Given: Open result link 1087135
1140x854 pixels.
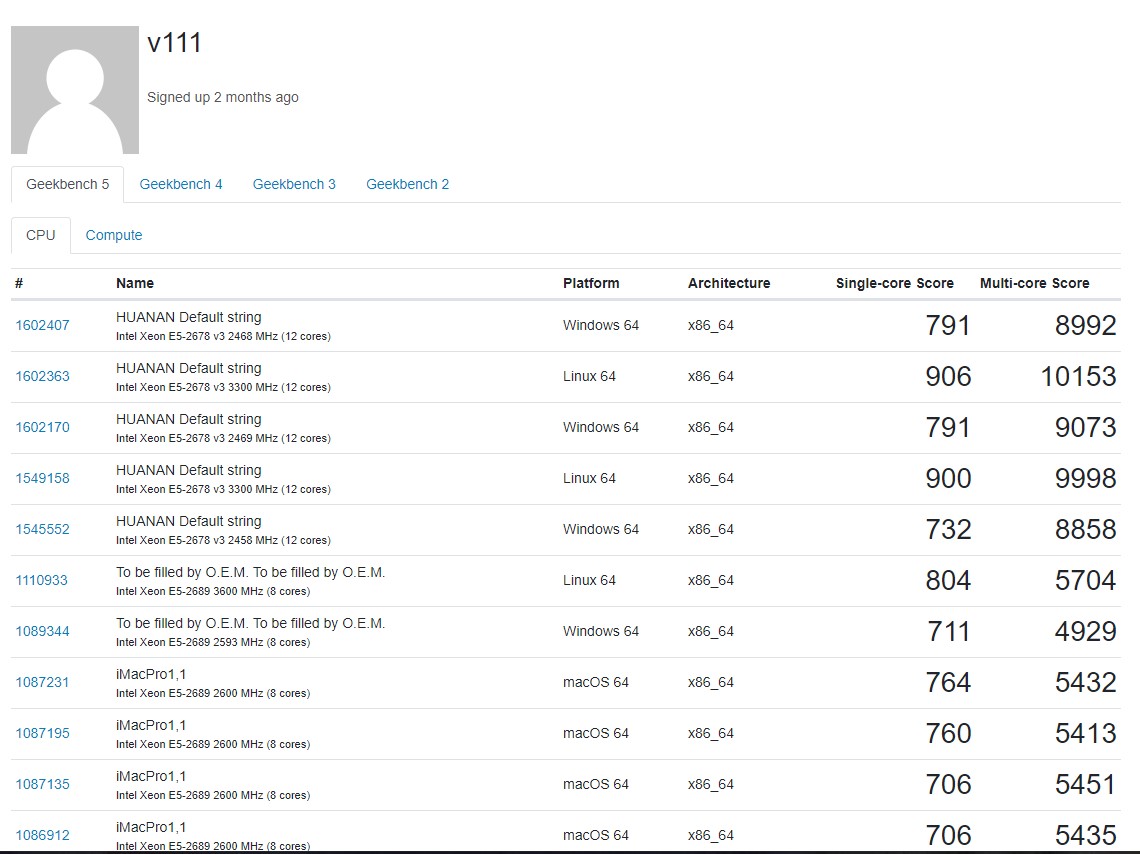Looking at the screenshot, I should click(43, 783).
